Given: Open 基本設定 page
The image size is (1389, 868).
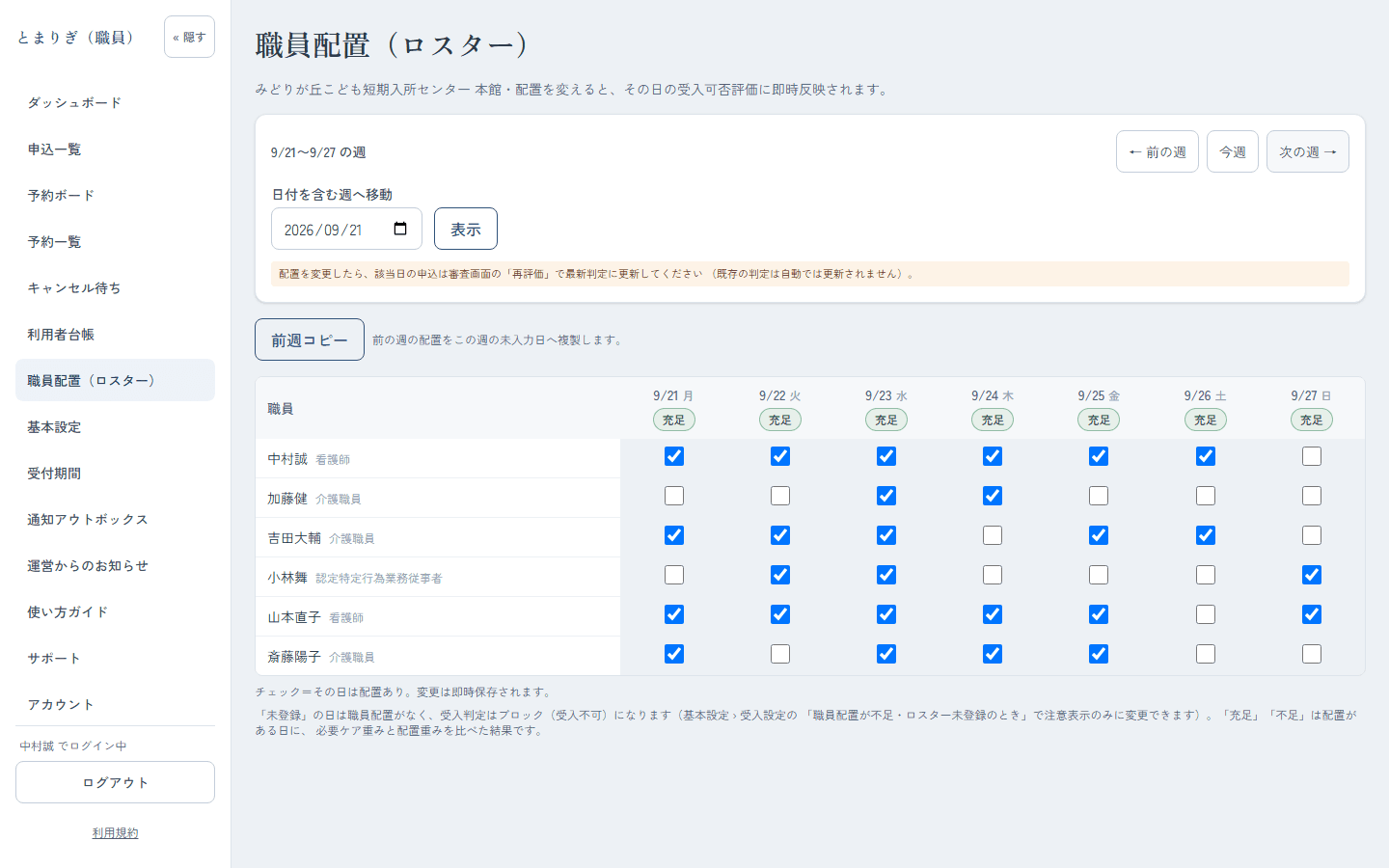Looking at the screenshot, I should [x=115, y=426].
